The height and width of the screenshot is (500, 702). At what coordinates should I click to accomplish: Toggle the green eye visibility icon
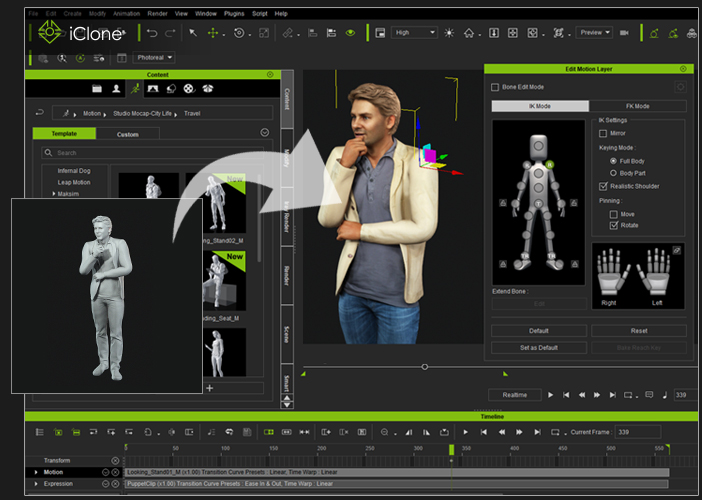coord(350,33)
